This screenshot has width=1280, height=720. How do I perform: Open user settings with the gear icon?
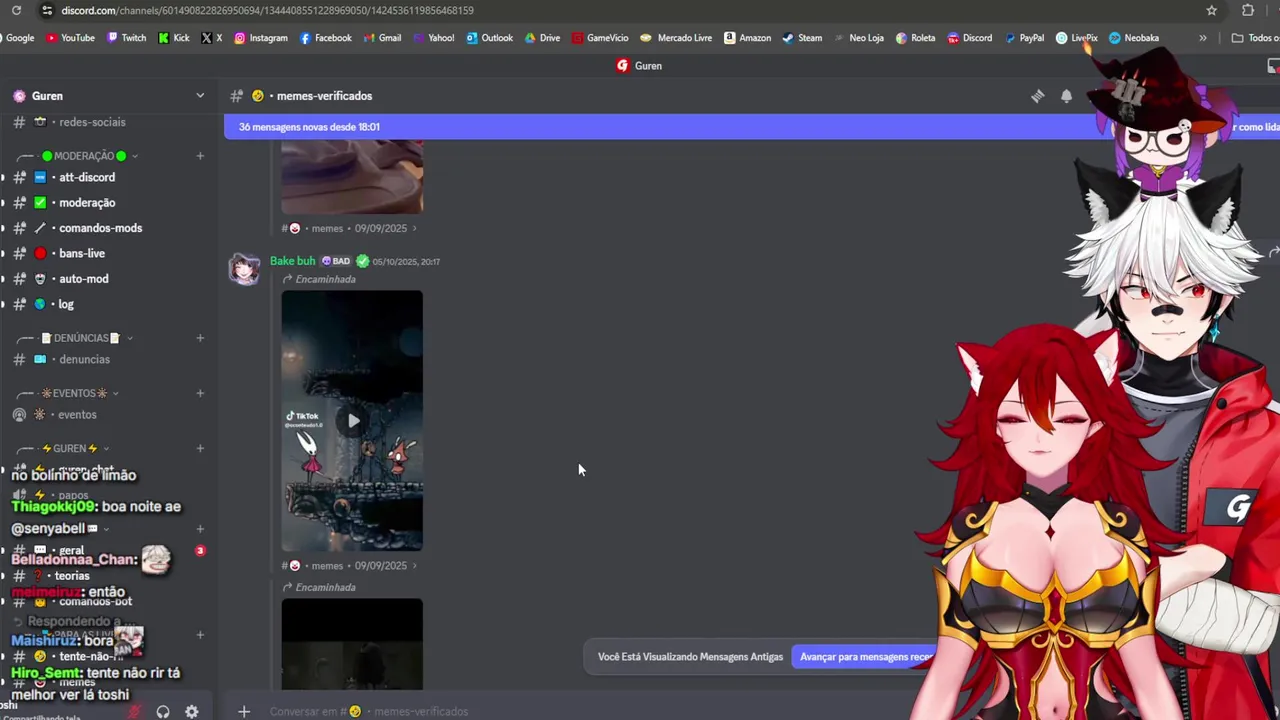191,712
